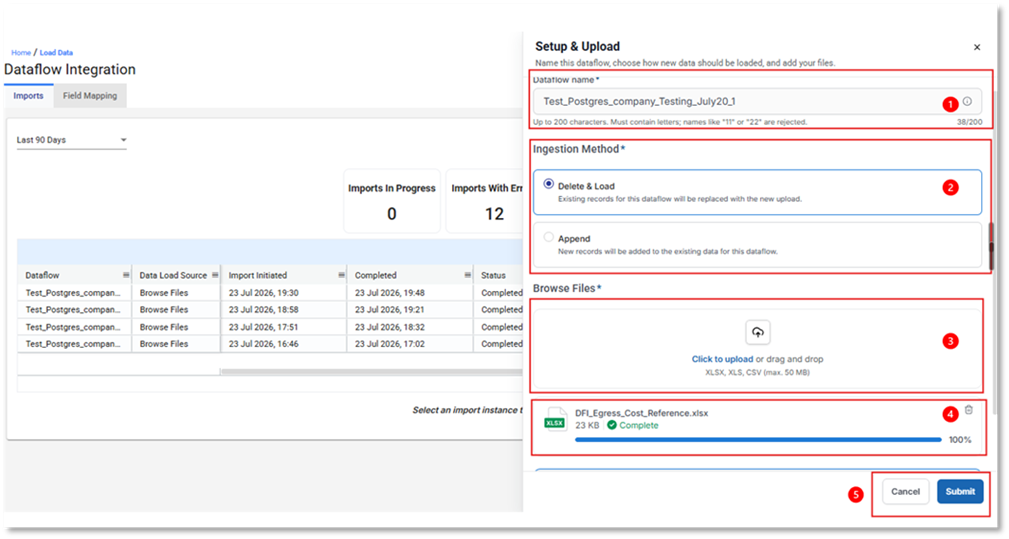
Task: Select Delete & Load ingestion method
Action: [x=548, y=184]
